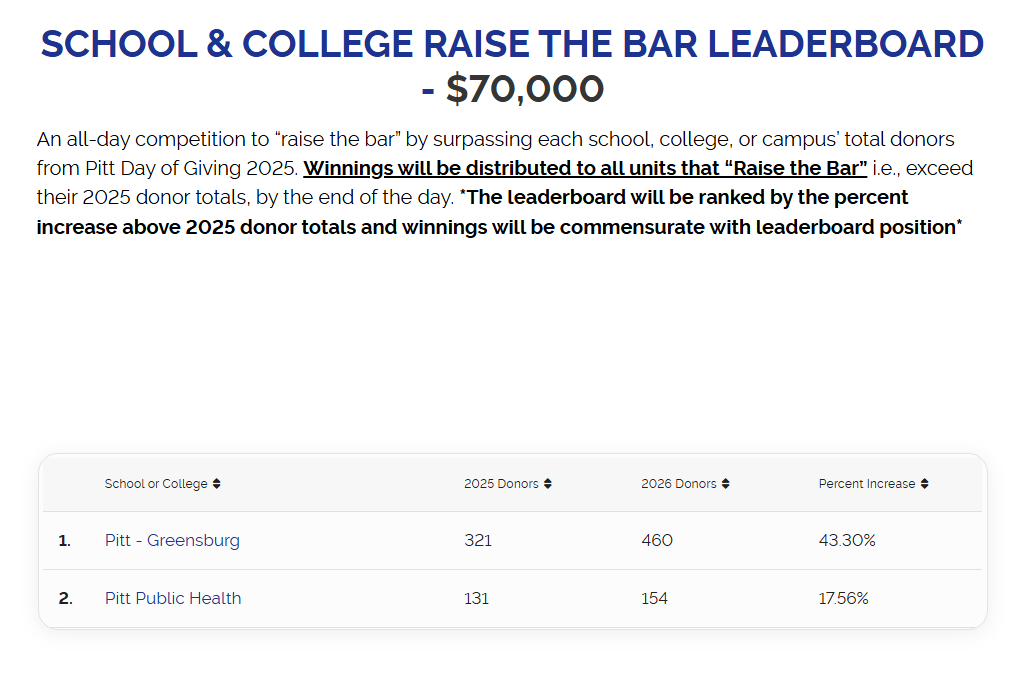Viewport: 1031px width, 676px height.
Task: Click sort arrows beside Percent Increase
Action: (x=925, y=484)
